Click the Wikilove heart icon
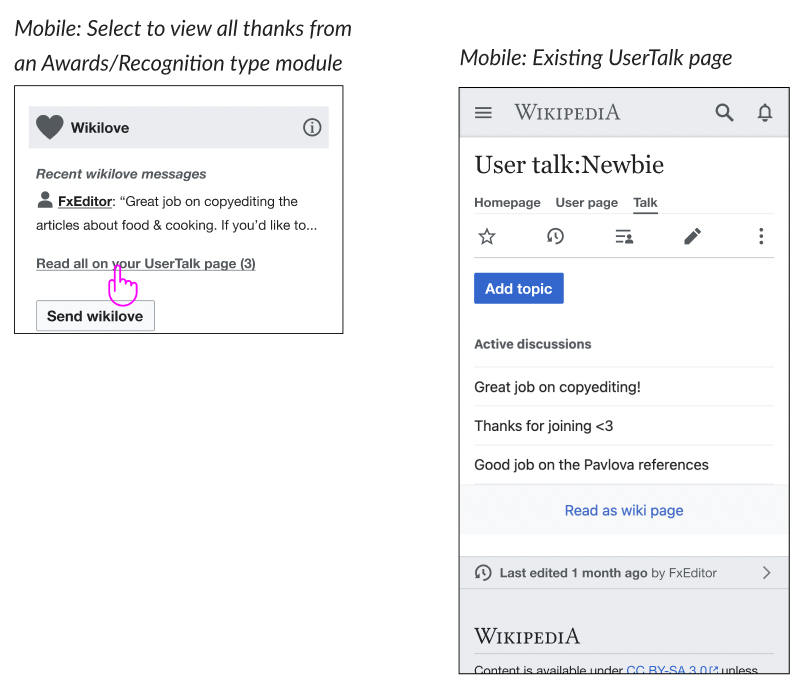810x696 pixels. (50, 127)
